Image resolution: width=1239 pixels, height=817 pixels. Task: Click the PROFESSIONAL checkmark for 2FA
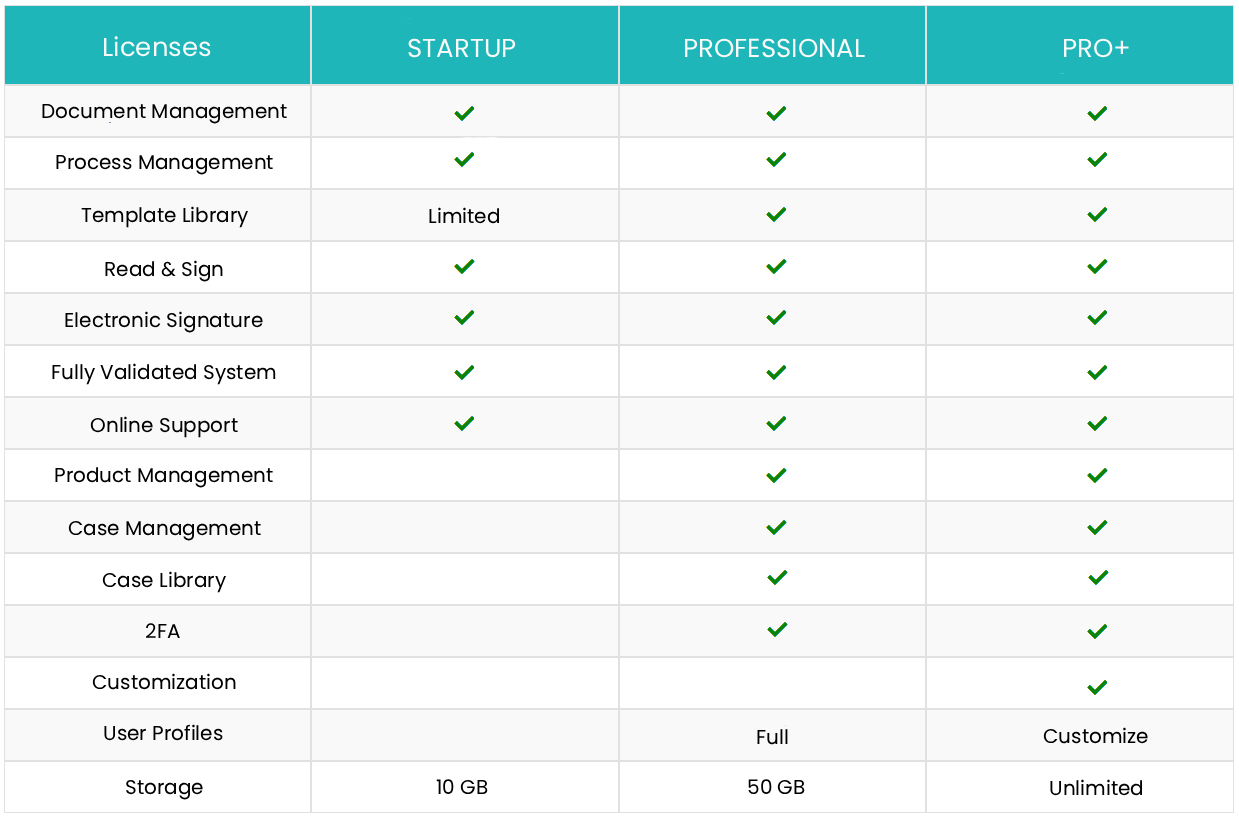[x=776, y=629]
